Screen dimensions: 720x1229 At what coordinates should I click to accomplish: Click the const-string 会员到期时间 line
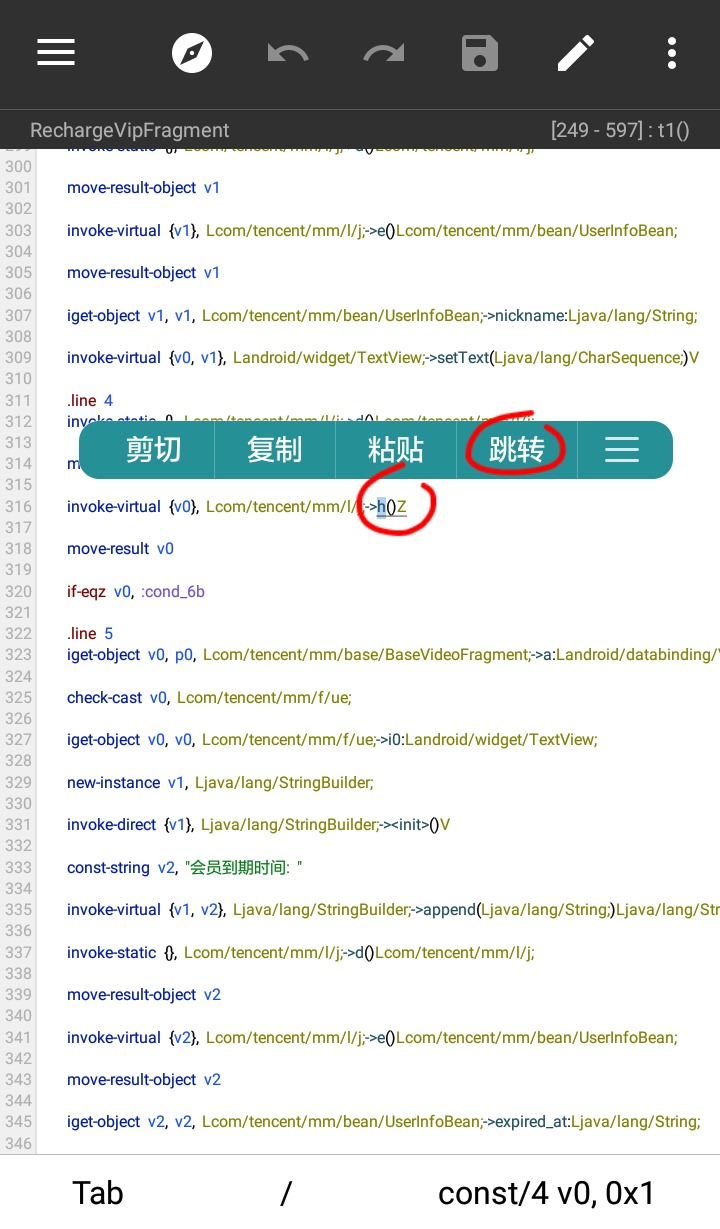pyautogui.click(x=185, y=867)
